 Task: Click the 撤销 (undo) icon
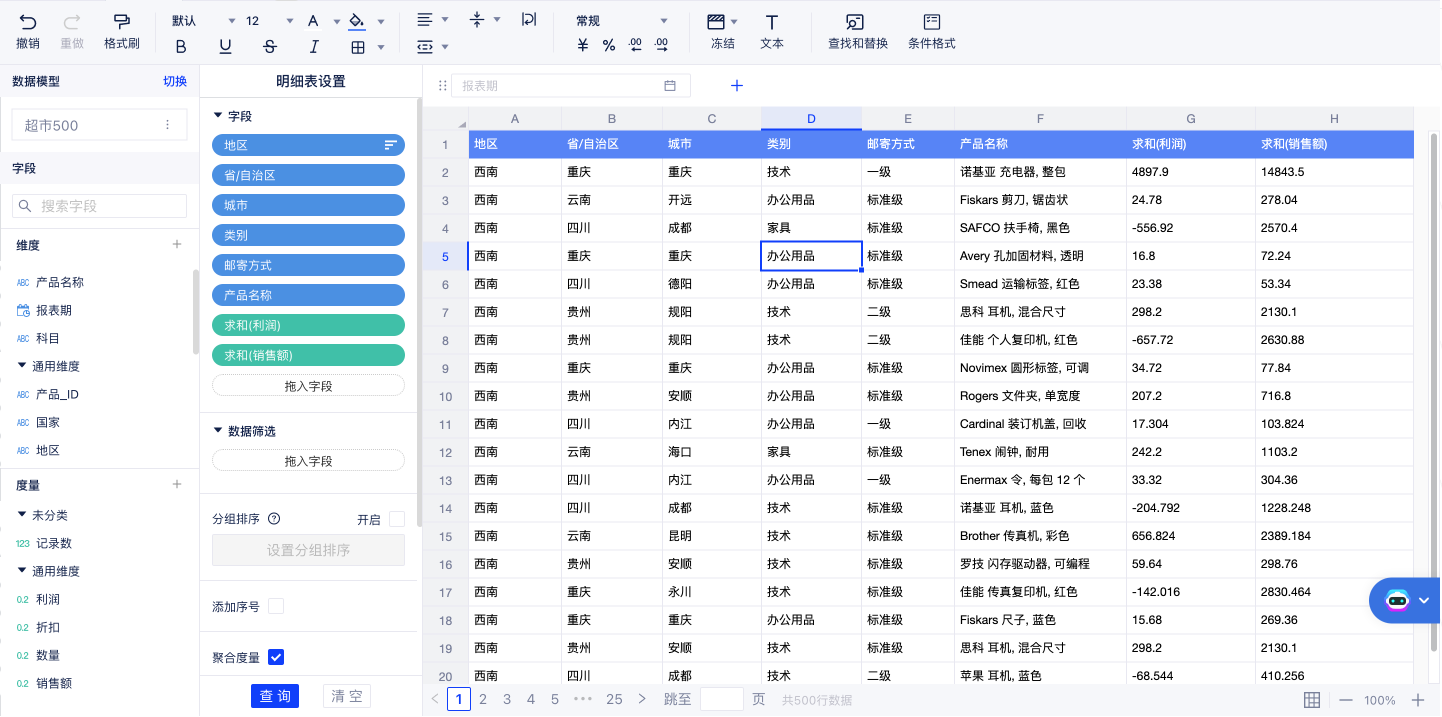(x=27, y=21)
